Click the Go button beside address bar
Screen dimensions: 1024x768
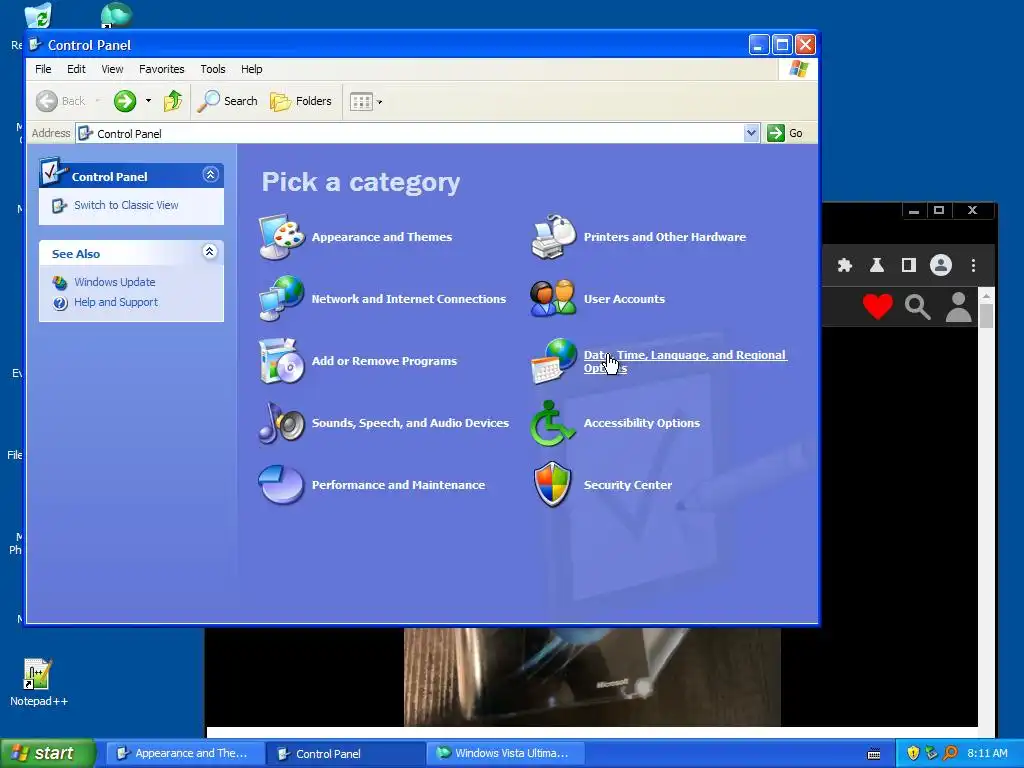click(x=786, y=133)
